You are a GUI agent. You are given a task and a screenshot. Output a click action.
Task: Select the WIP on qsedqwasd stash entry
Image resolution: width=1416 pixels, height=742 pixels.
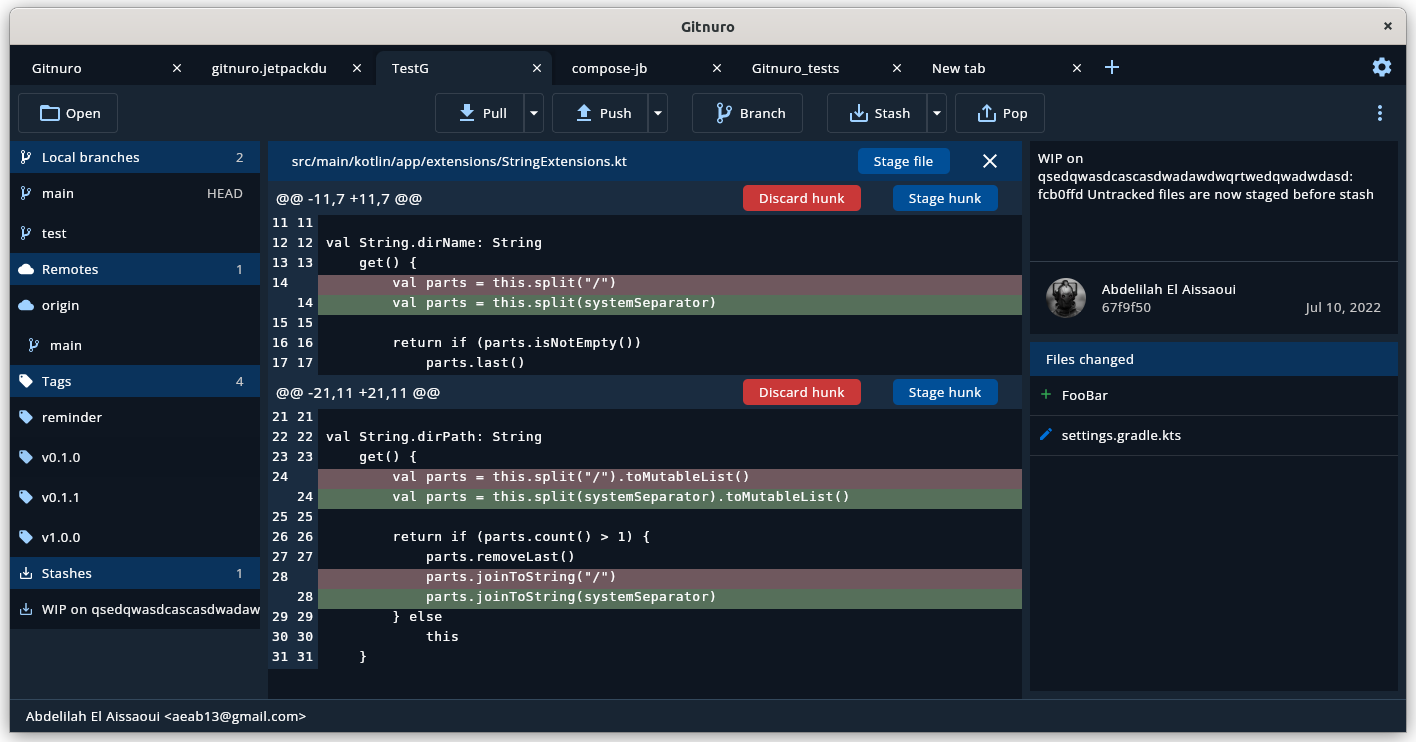coord(135,609)
